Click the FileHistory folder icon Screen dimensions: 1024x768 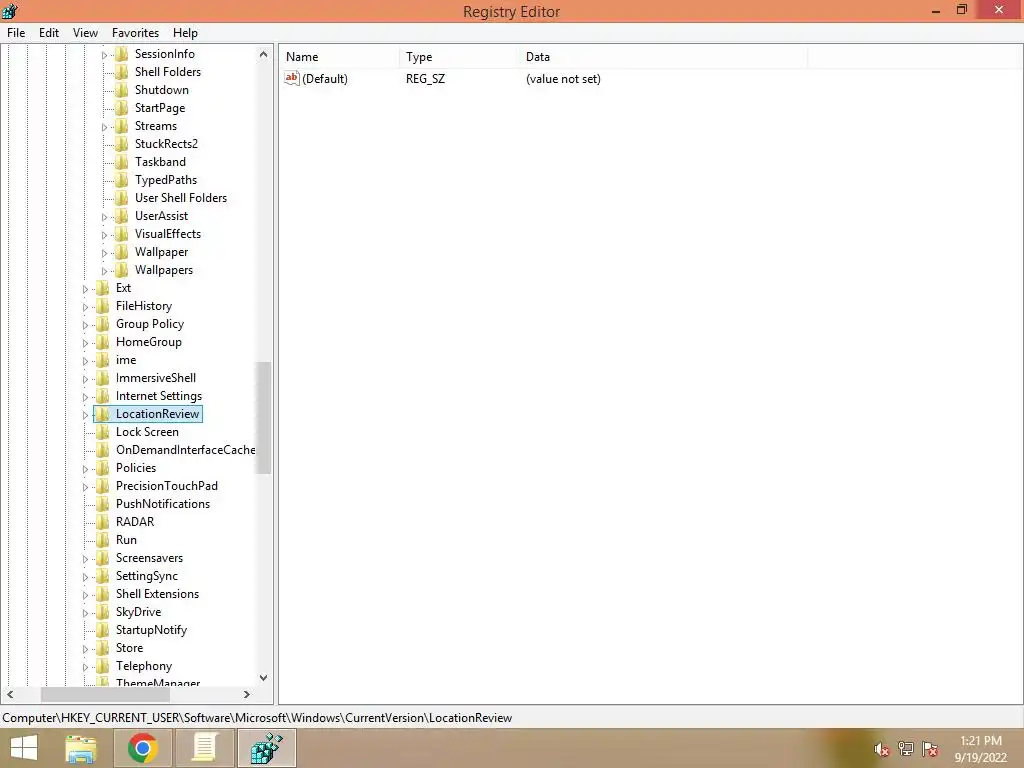point(103,306)
